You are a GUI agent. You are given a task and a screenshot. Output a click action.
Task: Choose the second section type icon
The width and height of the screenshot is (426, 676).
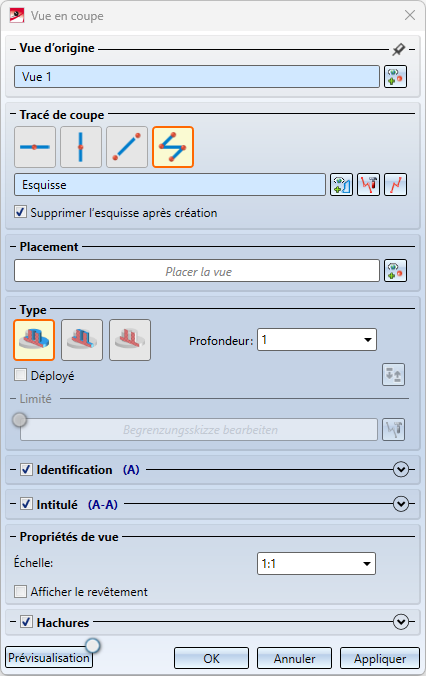coord(82,340)
